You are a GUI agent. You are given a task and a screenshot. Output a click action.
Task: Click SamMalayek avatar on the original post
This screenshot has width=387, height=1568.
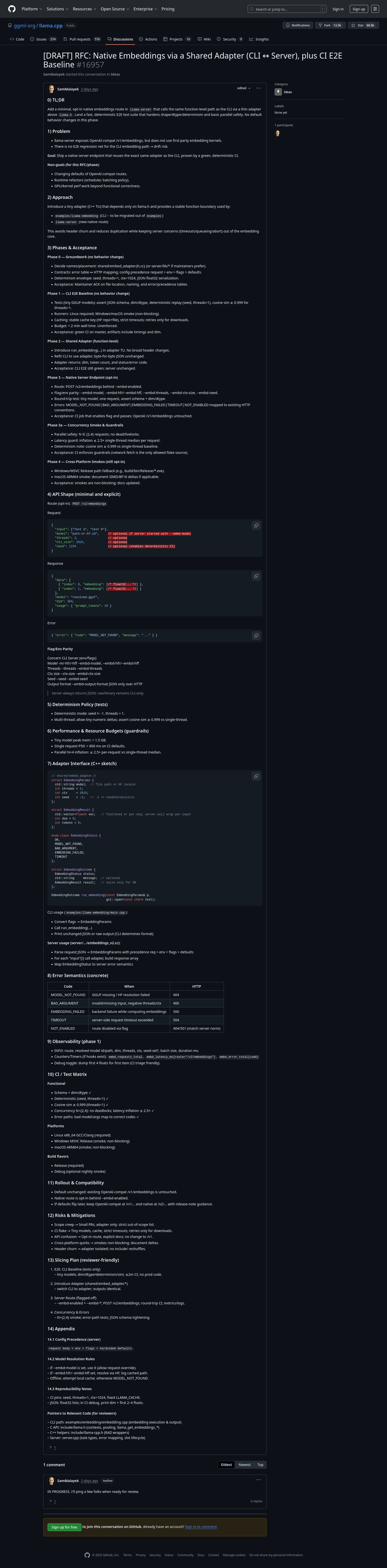point(52,89)
